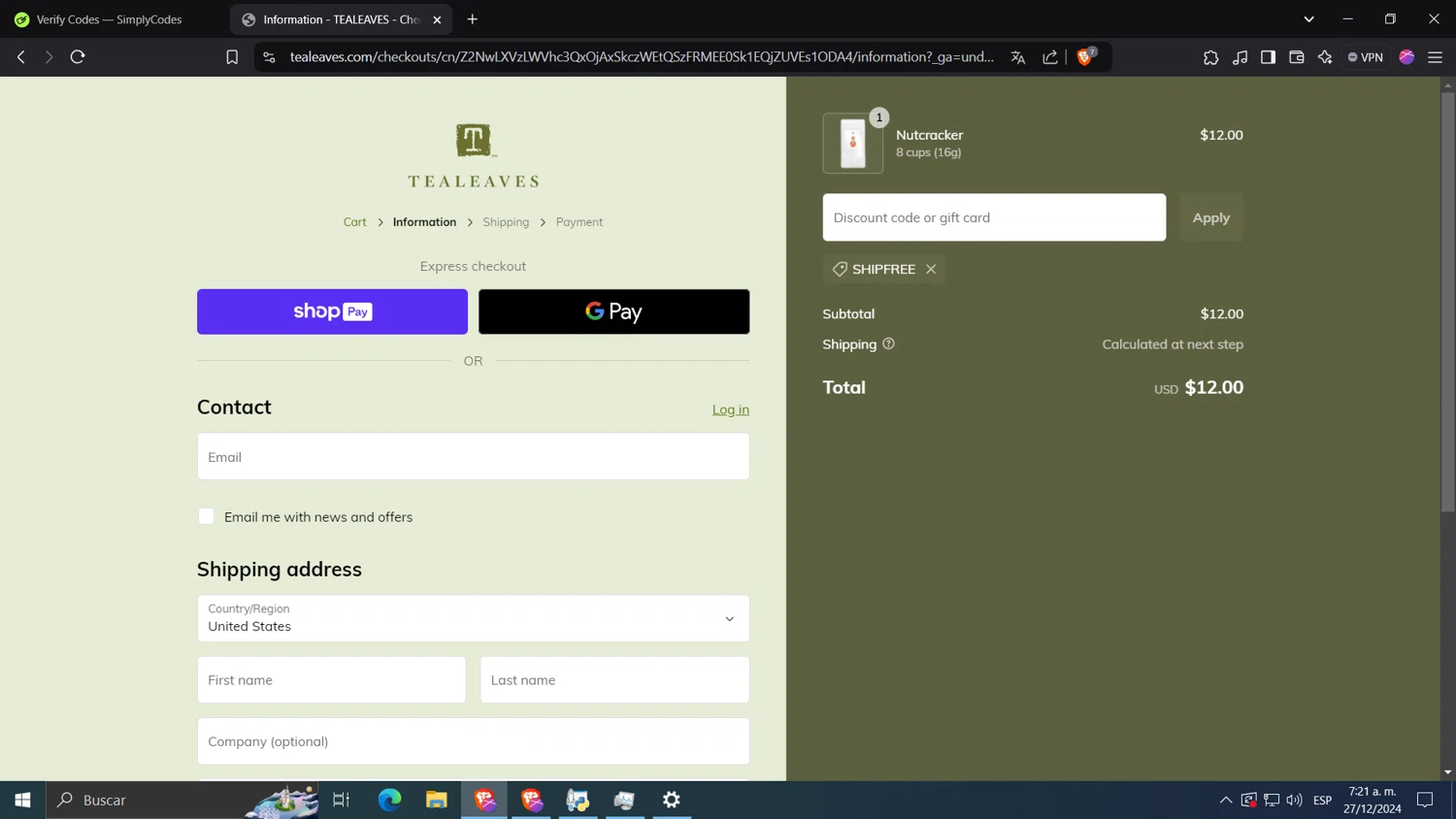Close the TEALEAVES Information tab

pos(437,19)
